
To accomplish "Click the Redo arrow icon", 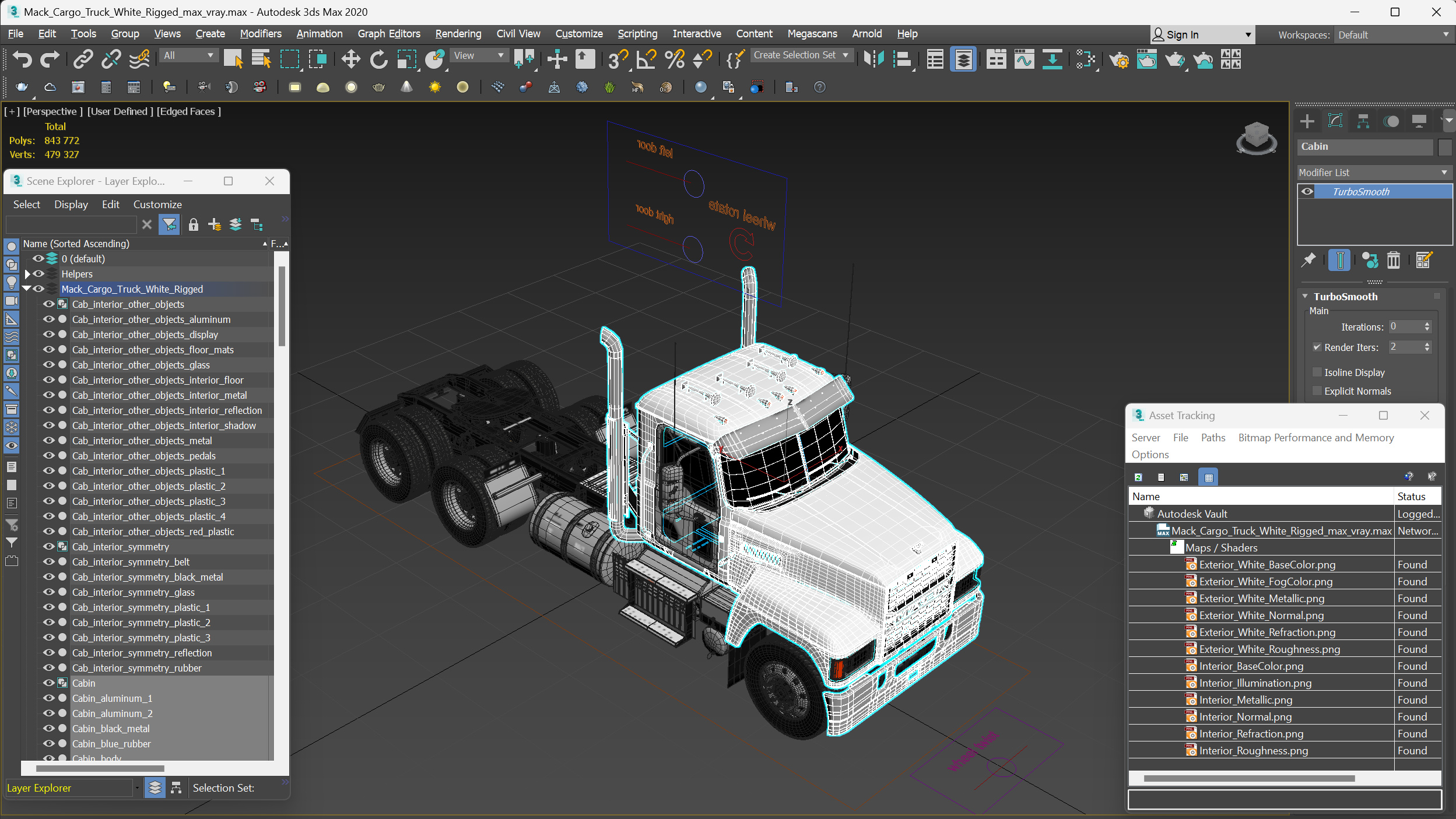I will [x=50, y=59].
